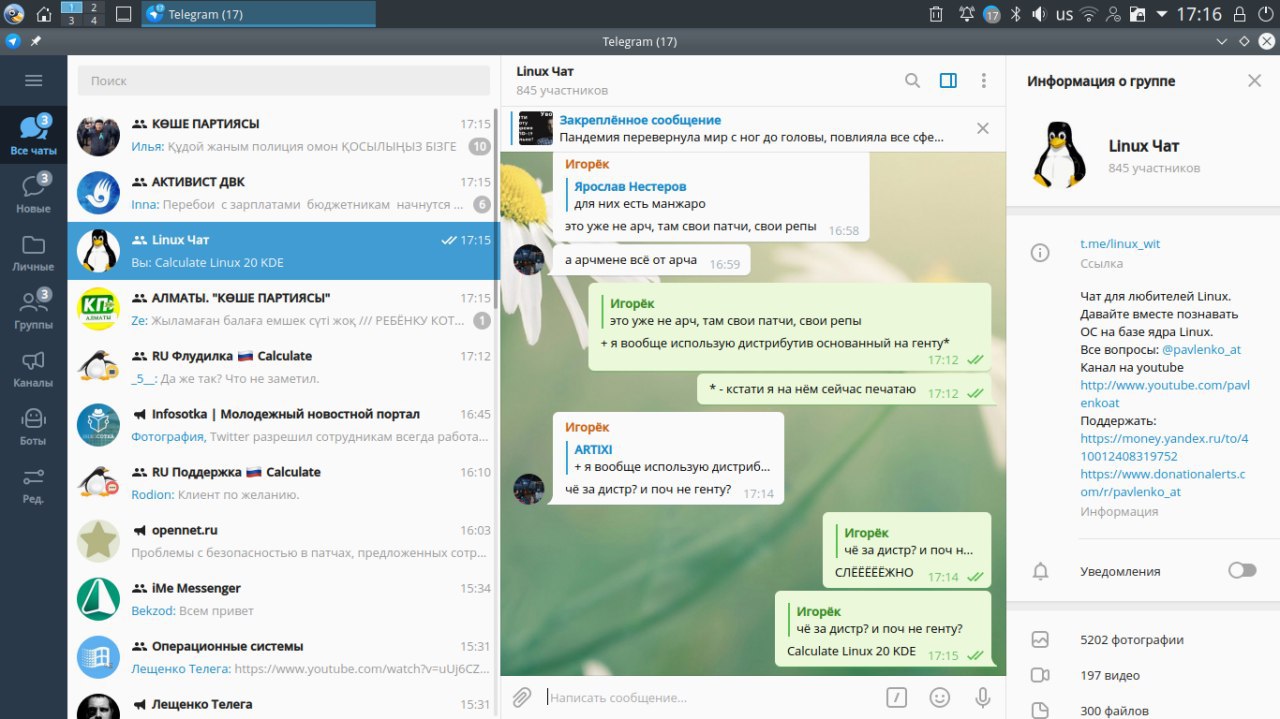The width and height of the screenshot is (1280, 719).
Task: Record a voice message with microphone
Action: [983, 697]
